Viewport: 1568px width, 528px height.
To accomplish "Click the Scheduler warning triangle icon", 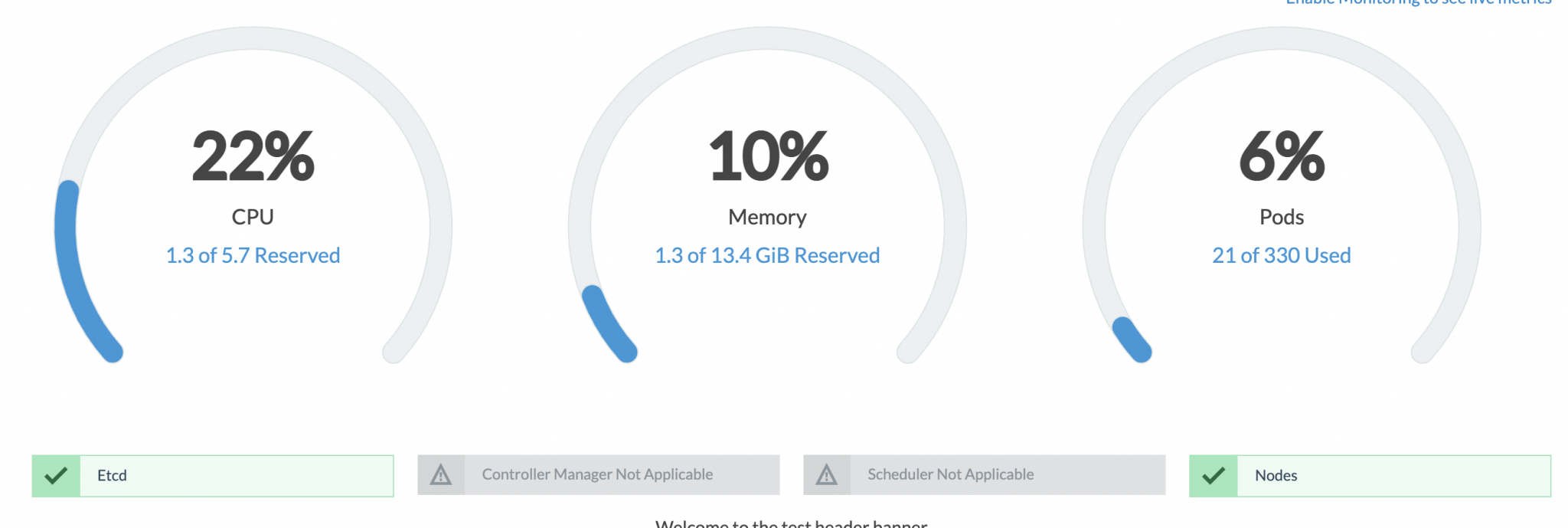I will 827,475.
